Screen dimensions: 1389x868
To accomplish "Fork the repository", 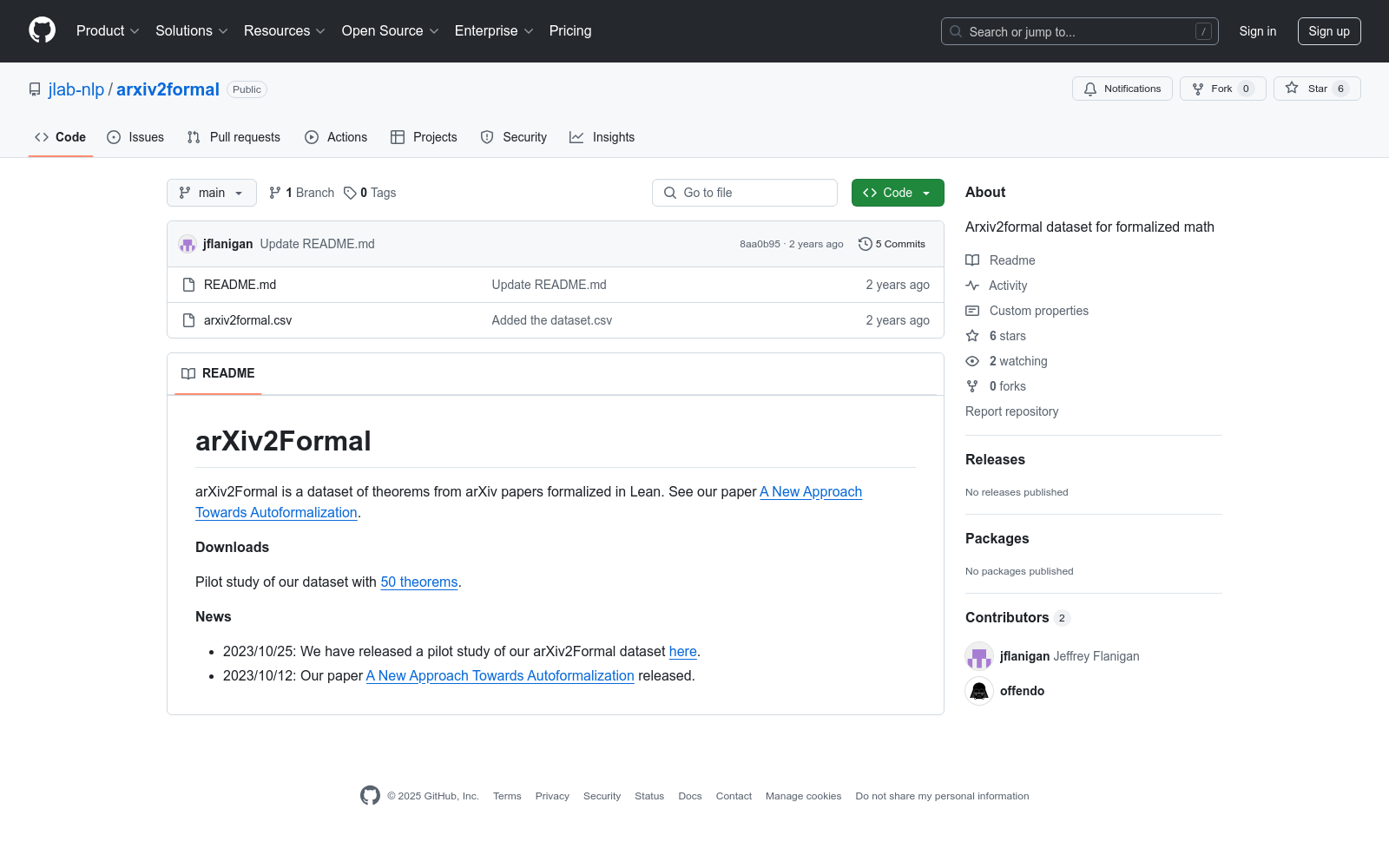I will [1222, 89].
